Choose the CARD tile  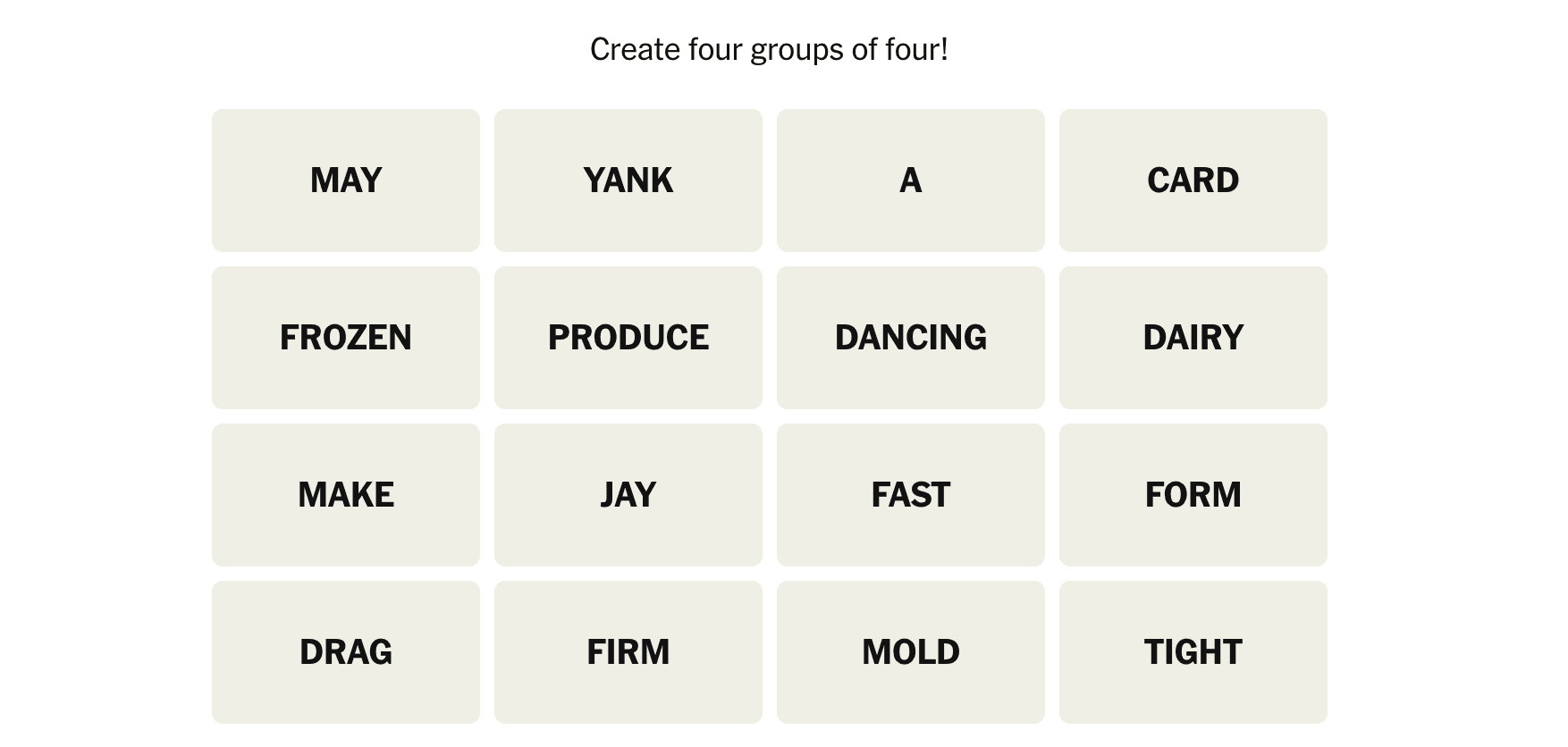(1193, 180)
